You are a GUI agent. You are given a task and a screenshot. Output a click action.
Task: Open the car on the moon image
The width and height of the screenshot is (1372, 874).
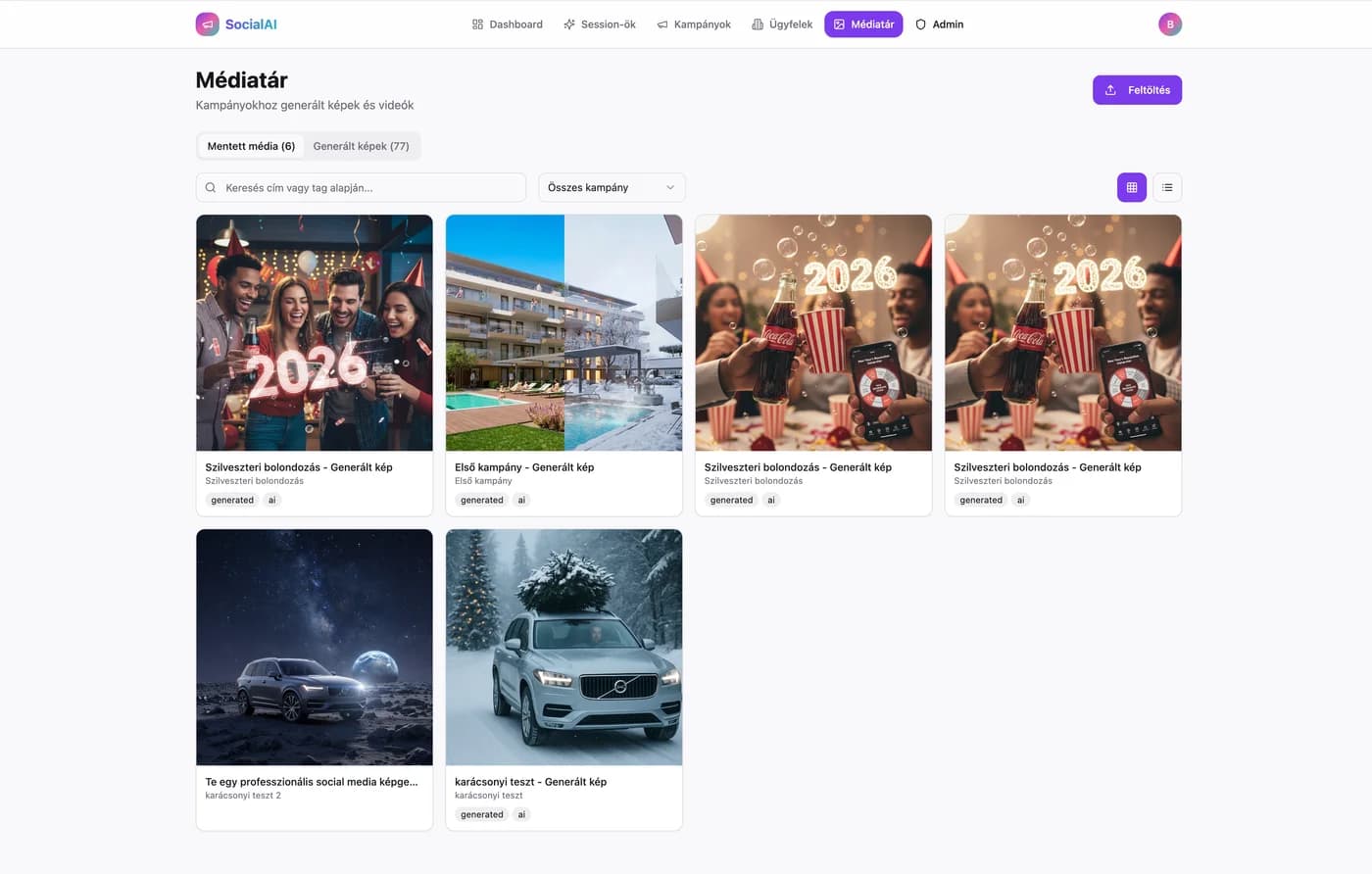(x=315, y=648)
